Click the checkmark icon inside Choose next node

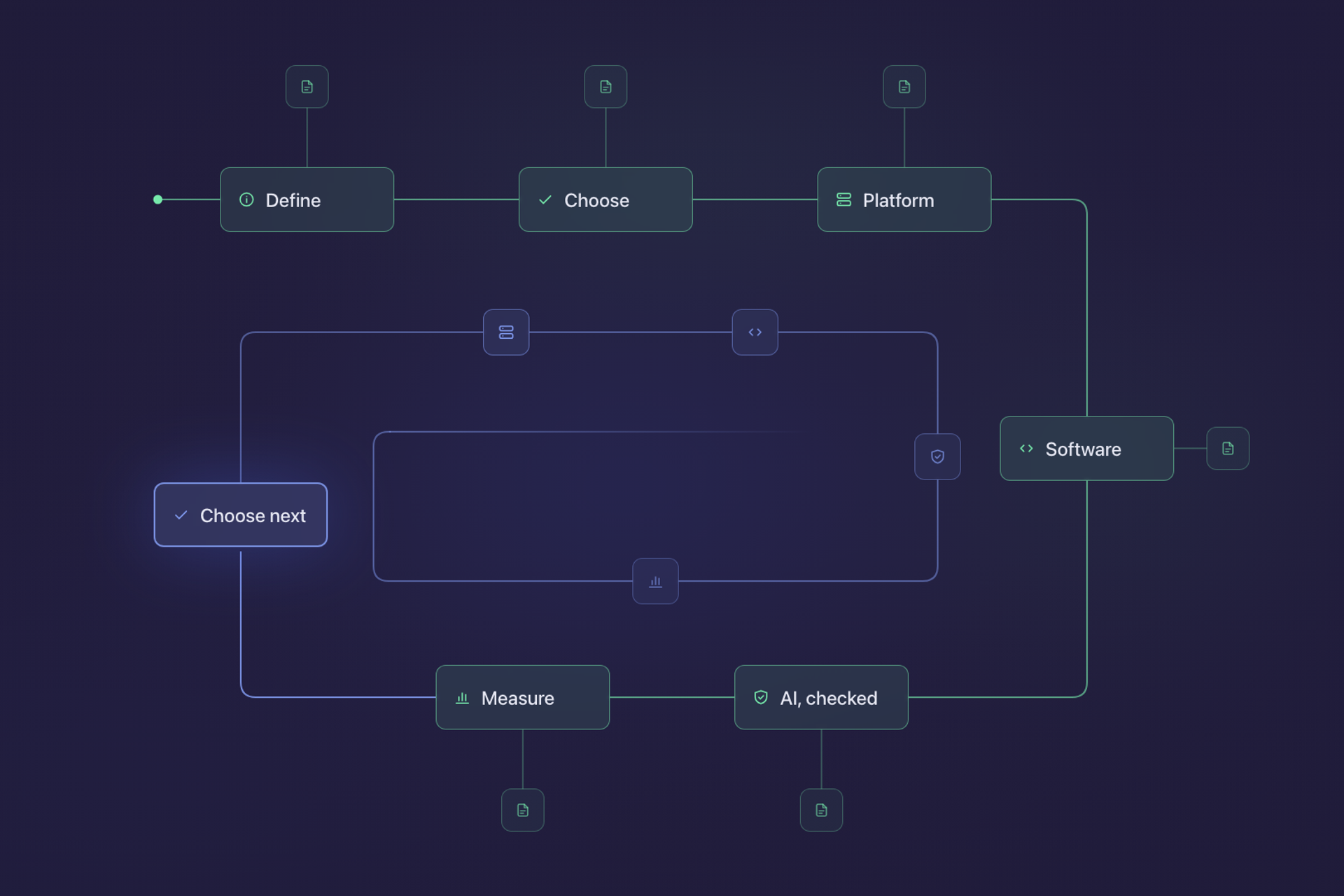coord(181,515)
